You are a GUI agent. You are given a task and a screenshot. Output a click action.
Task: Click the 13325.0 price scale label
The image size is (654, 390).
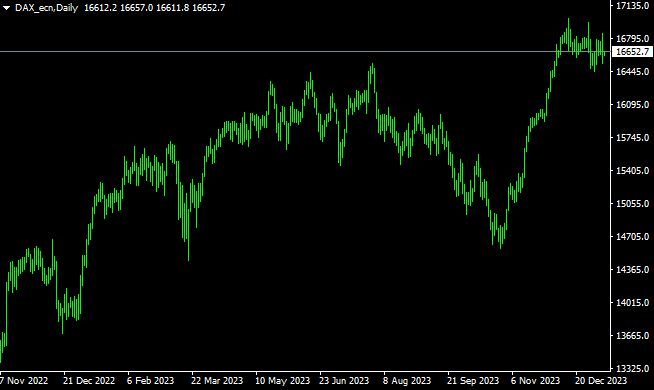[x=632, y=368]
